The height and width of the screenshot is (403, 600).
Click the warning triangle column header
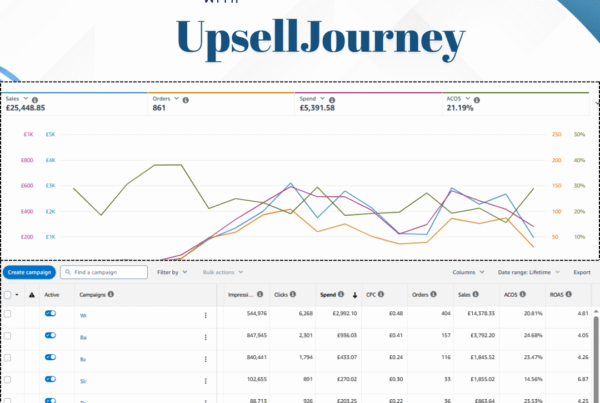point(32,295)
